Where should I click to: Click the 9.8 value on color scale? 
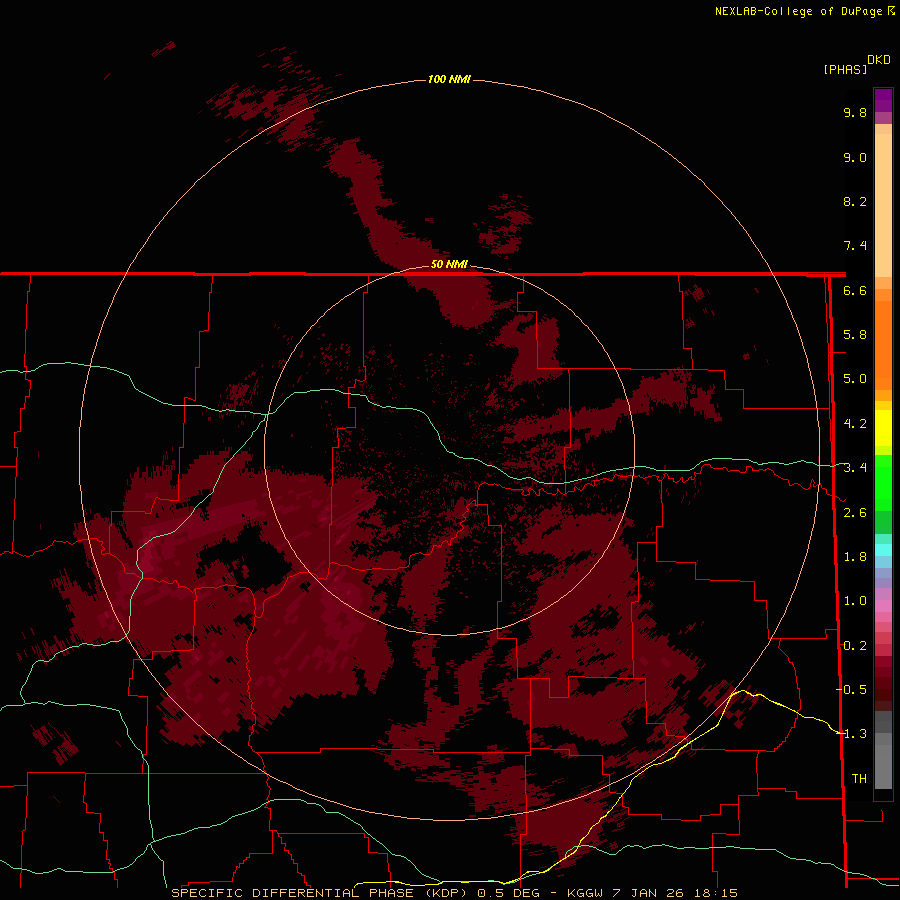click(855, 112)
